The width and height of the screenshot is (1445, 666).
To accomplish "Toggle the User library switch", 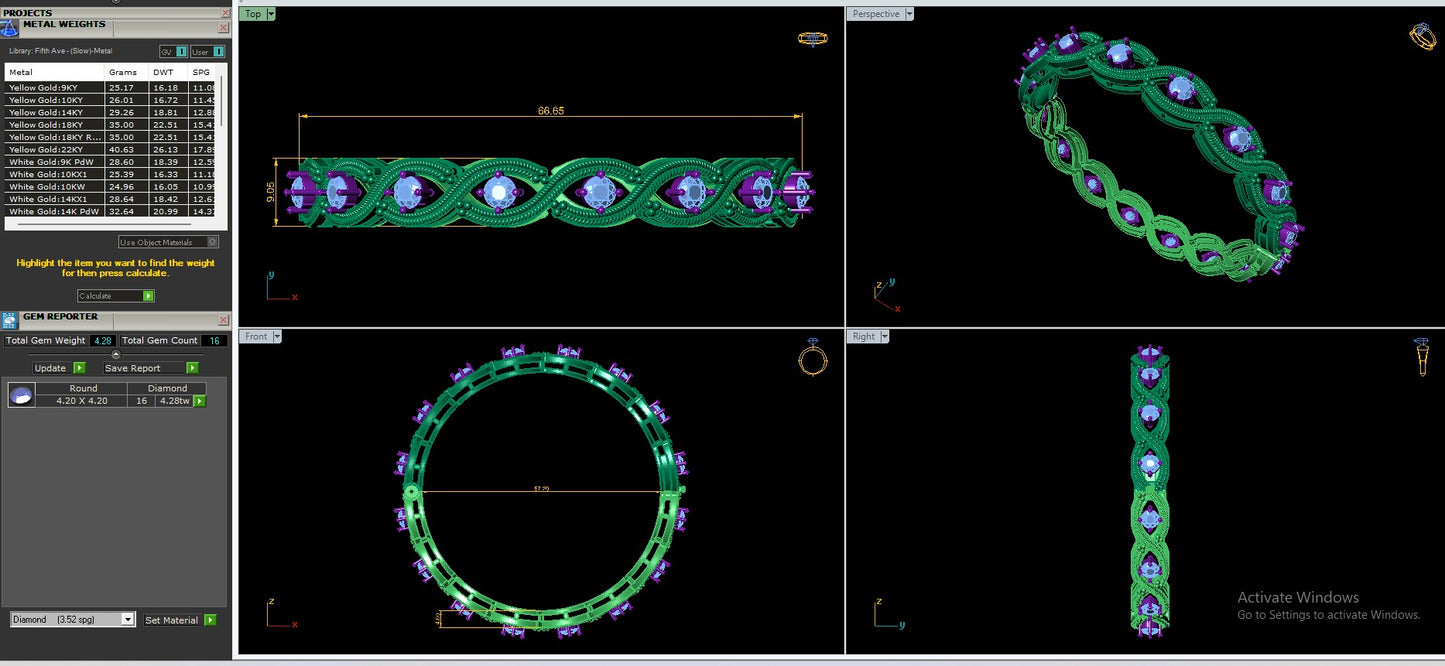I will (207, 51).
